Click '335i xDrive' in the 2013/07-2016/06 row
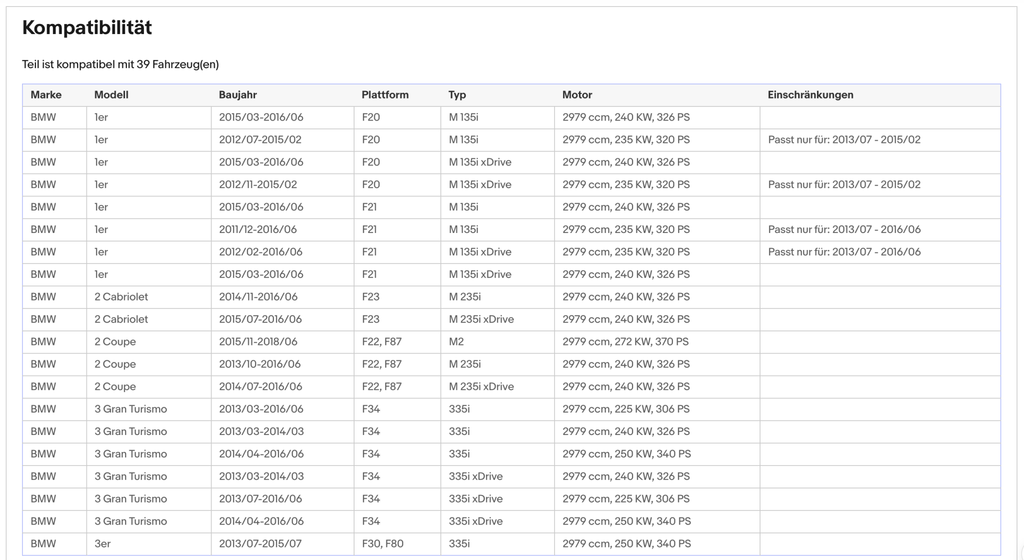The image size is (1024, 560). (x=475, y=499)
